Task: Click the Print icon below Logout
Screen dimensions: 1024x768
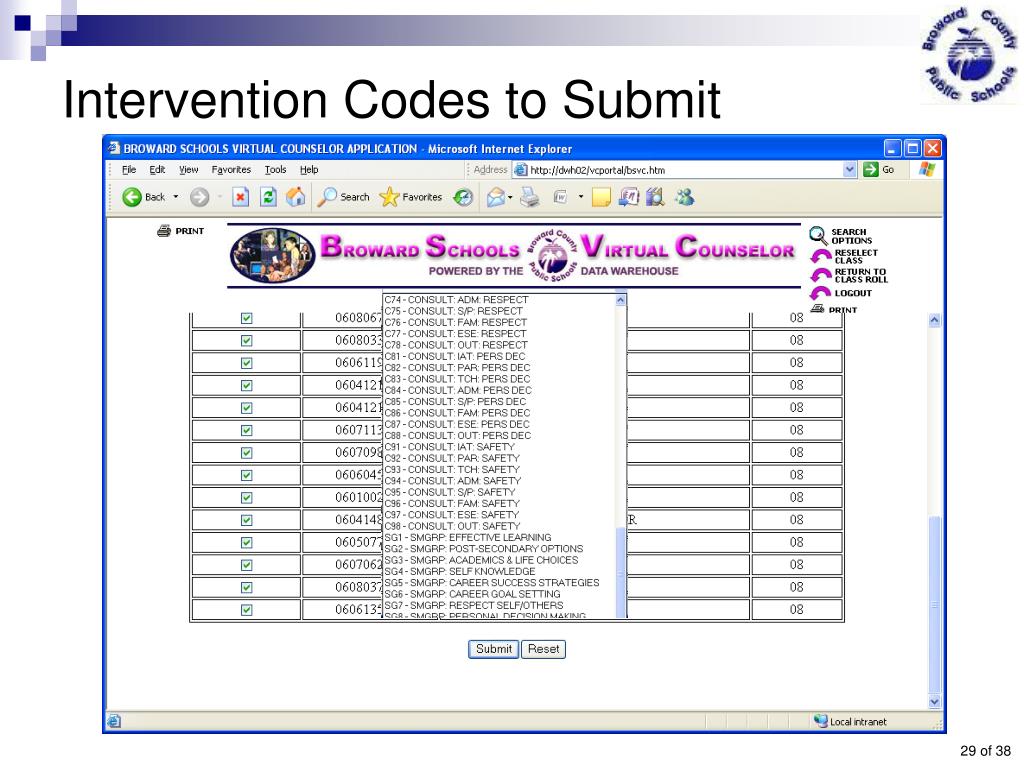Action: coord(818,308)
